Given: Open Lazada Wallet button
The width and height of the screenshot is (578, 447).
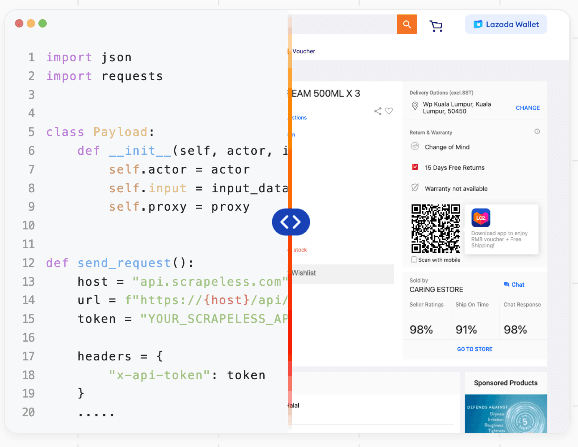Looking at the screenshot, I should [506, 24].
